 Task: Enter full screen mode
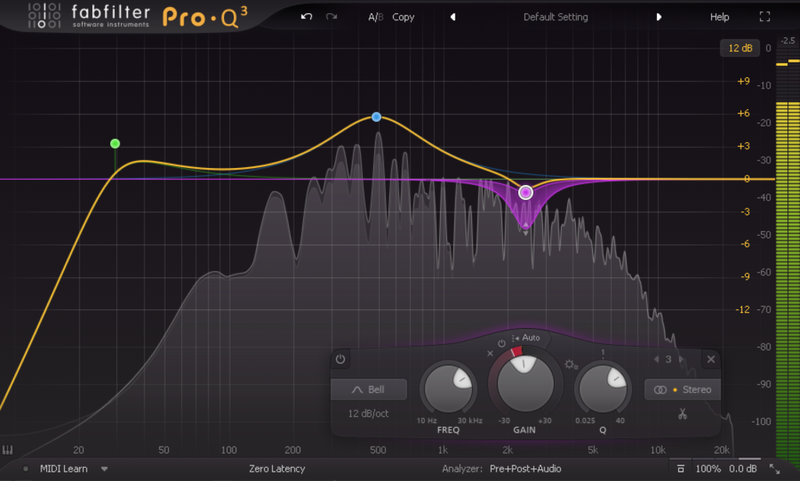click(x=764, y=17)
